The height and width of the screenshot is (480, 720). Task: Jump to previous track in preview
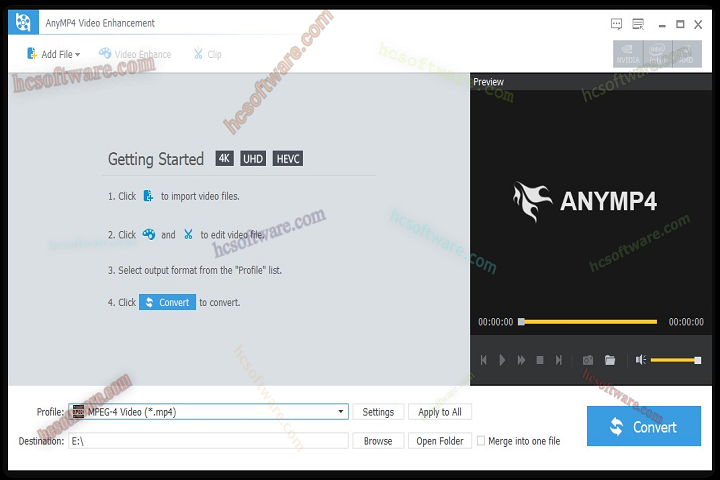coord(484,360)
